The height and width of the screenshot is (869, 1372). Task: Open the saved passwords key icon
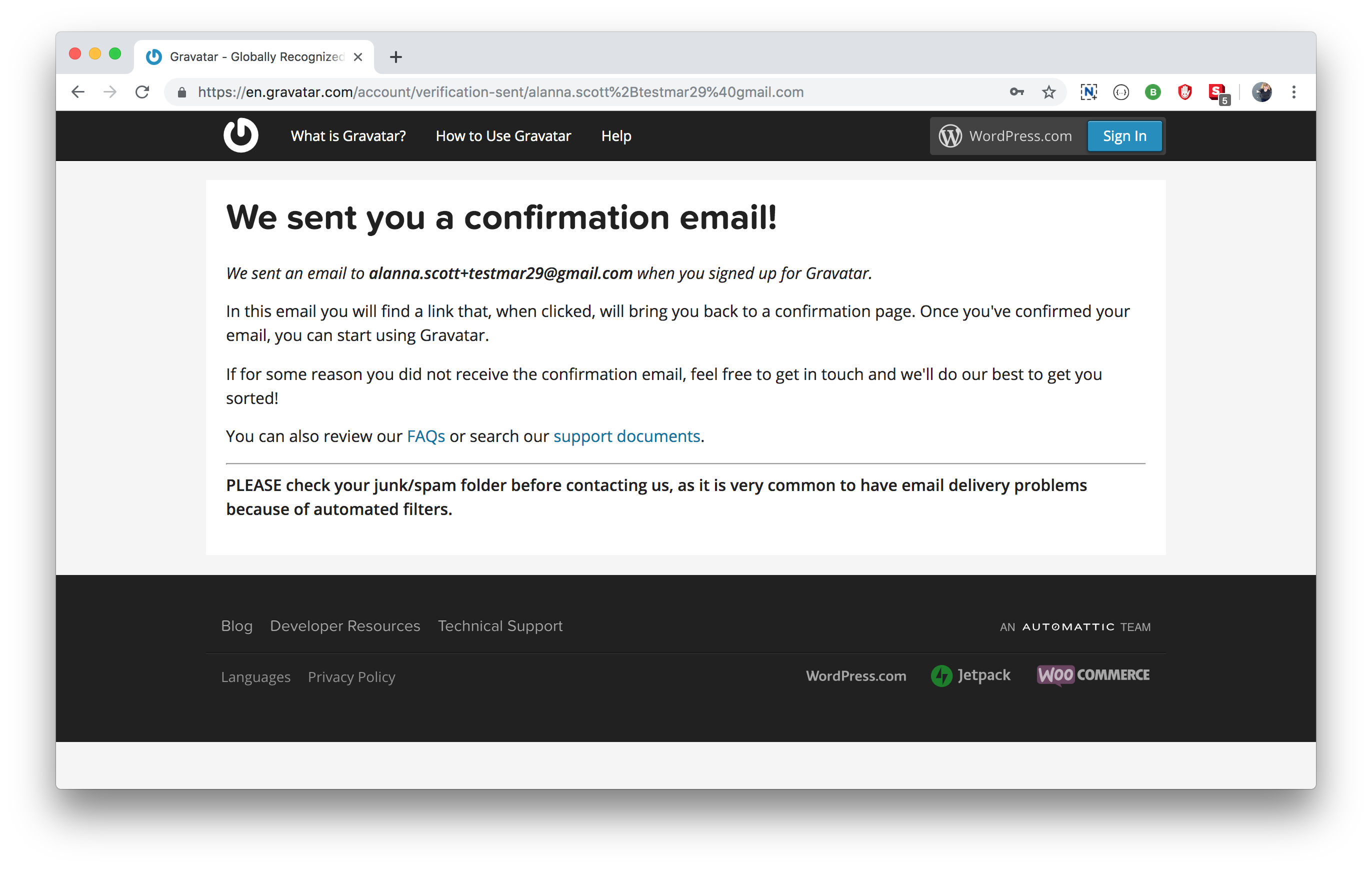click(x=1016, y=91)
